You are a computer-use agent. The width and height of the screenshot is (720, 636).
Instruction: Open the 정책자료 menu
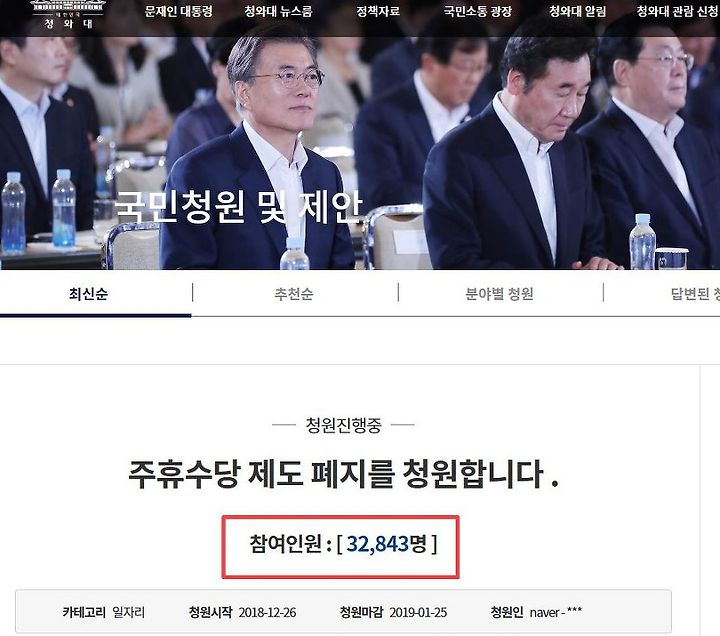(378, 11)
